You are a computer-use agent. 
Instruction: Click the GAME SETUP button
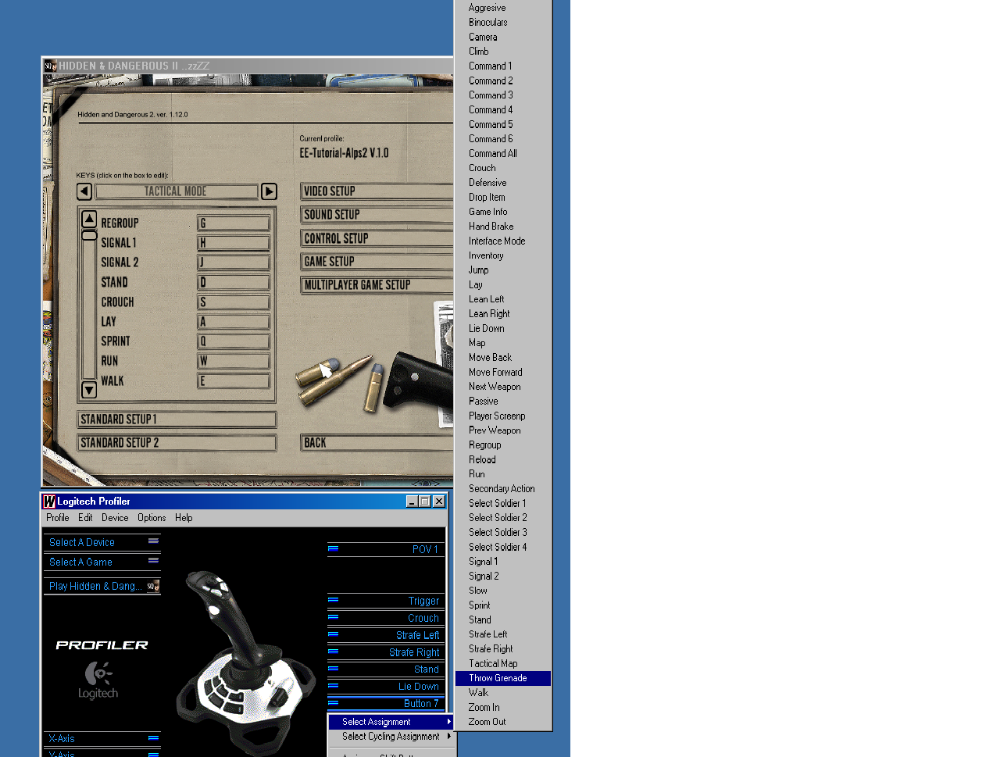tap(376, 261)
